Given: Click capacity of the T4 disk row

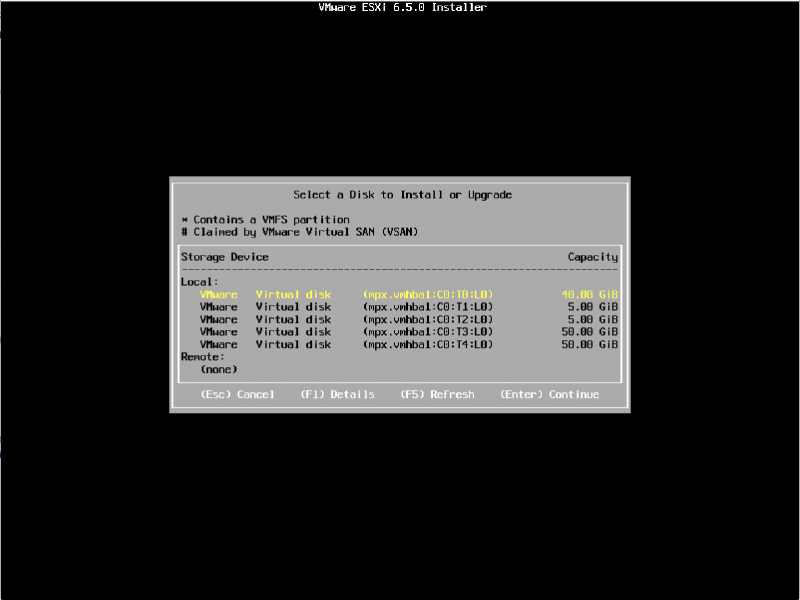Looking at the screenshot, I should tap(590, 344).
